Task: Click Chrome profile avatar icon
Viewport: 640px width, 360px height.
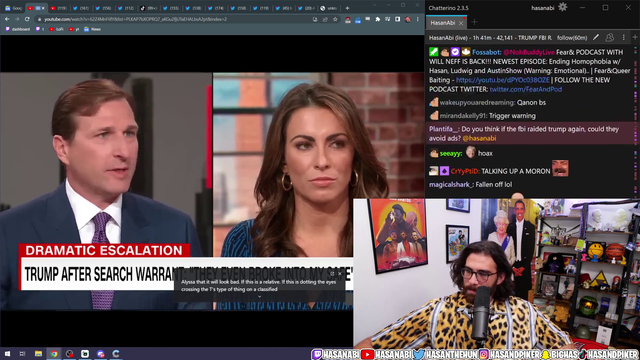Action: click(x=408, y=19)
